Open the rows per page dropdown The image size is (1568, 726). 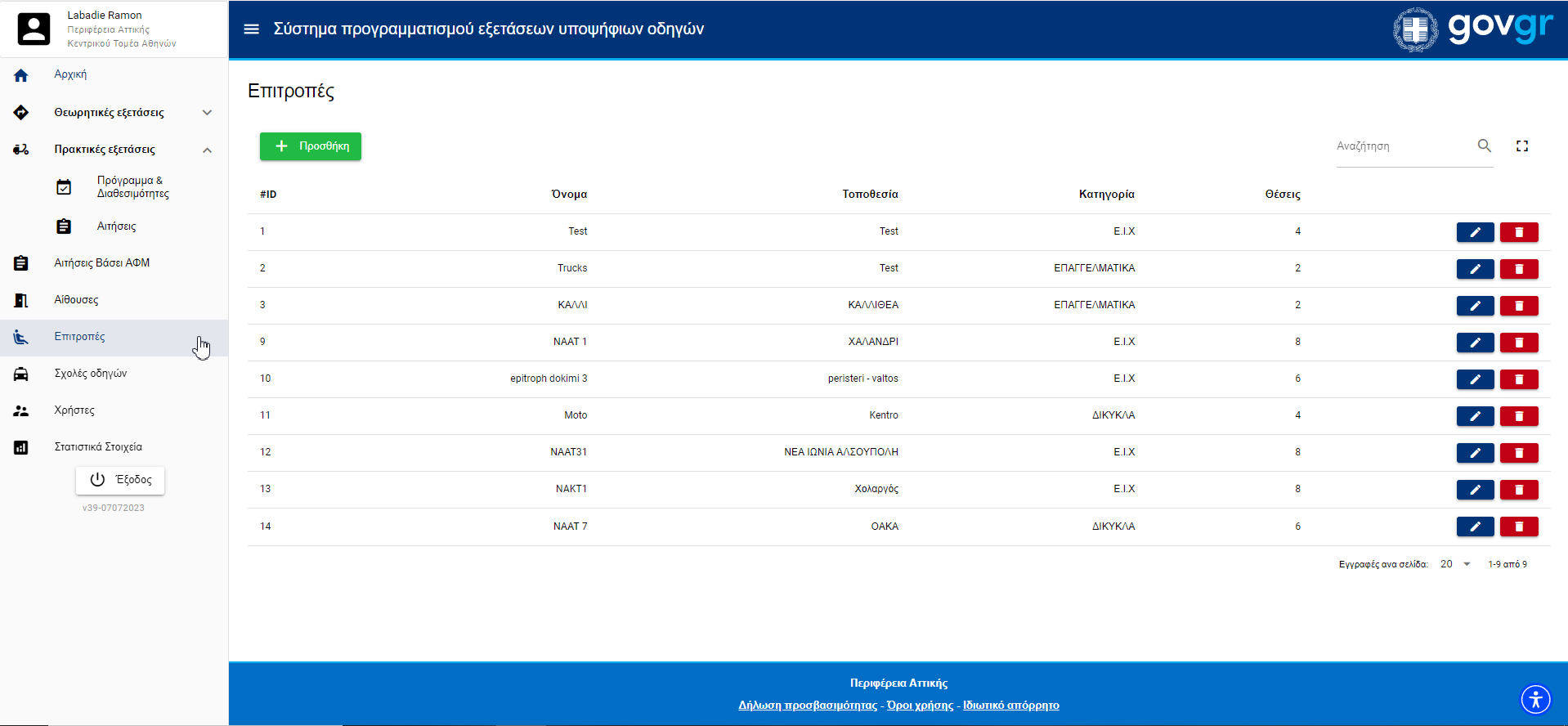click(1455, 564)
